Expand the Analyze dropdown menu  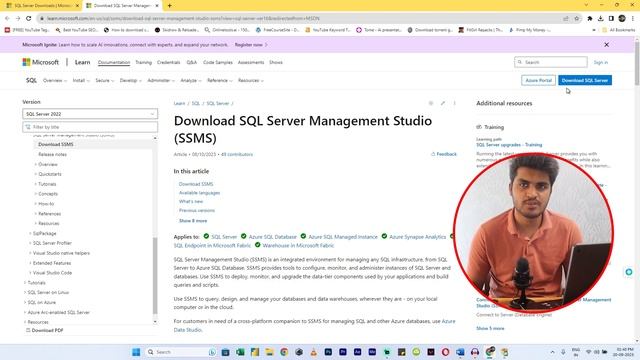[x=191, y=80]
